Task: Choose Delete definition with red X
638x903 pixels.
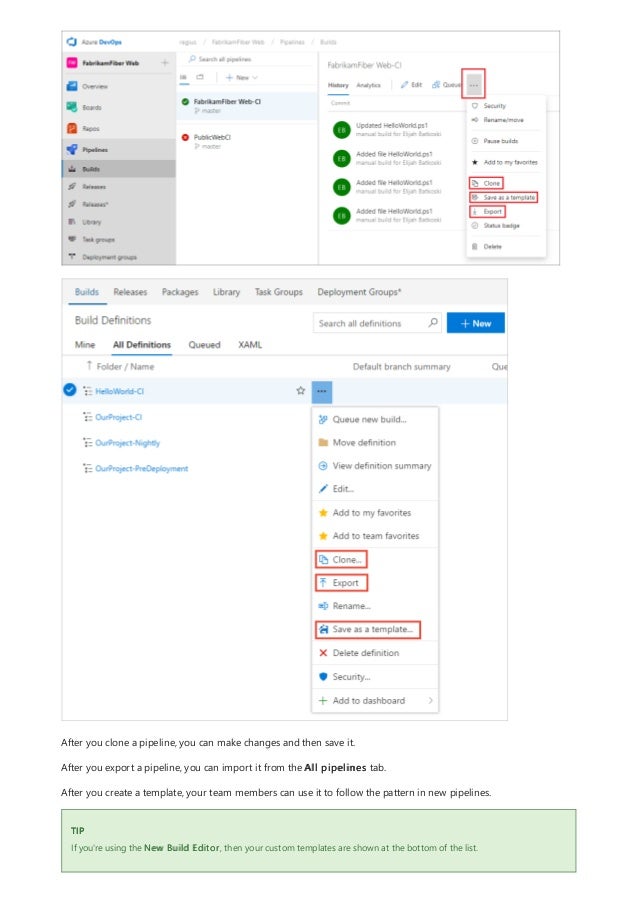Action: pos(375,653)
